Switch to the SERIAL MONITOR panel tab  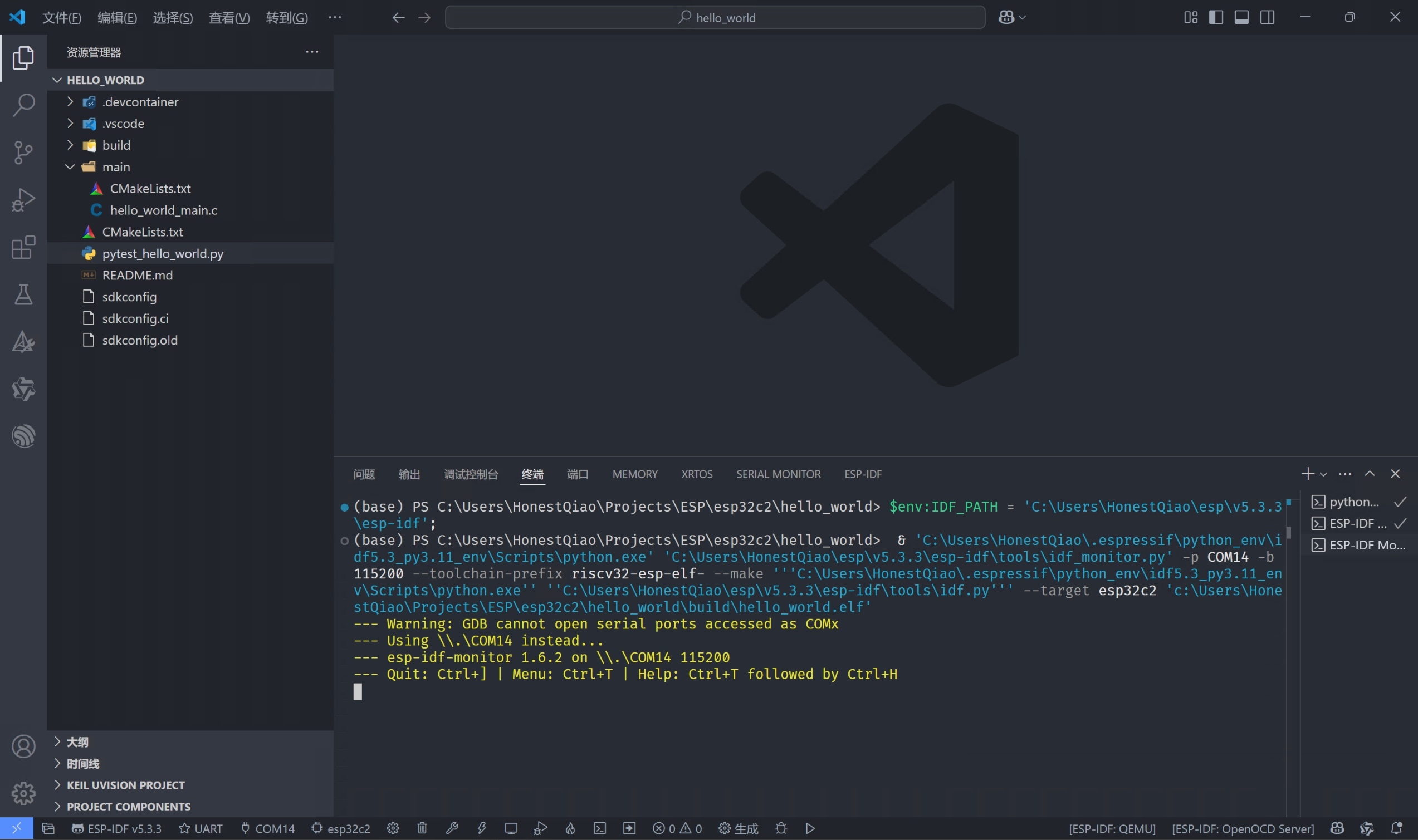[778, 474]
